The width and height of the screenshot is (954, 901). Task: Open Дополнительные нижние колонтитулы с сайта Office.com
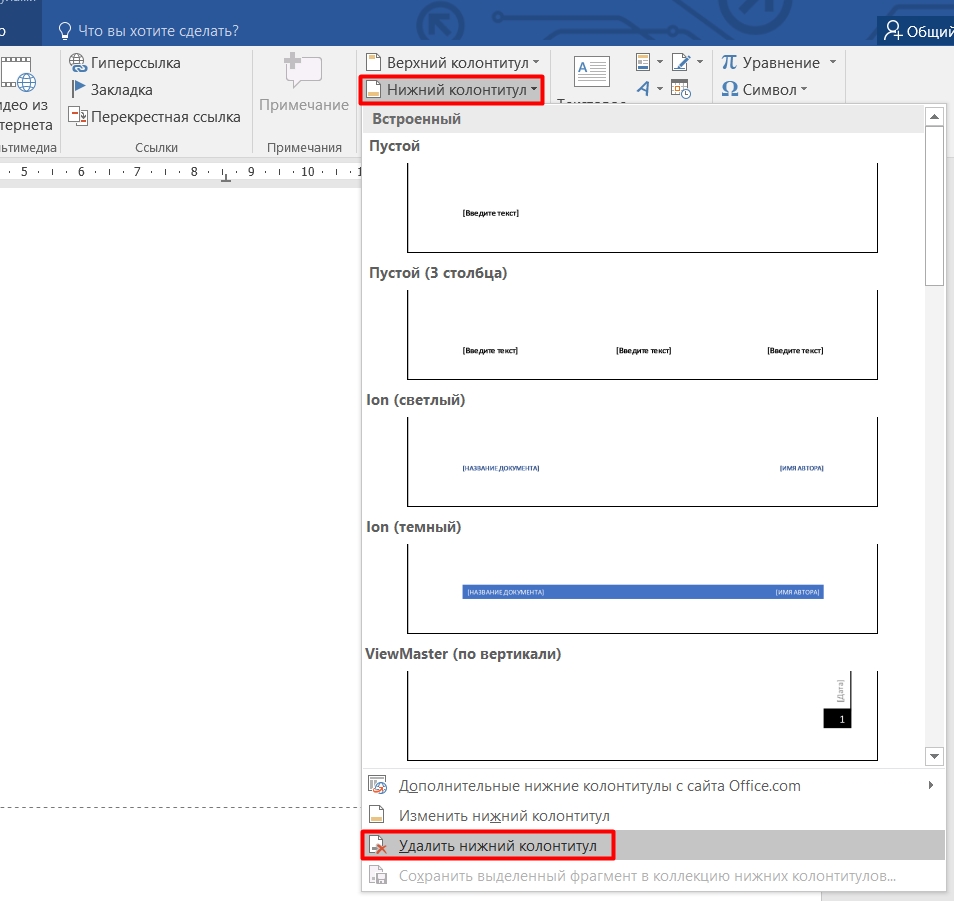click(x=600, y=786)
